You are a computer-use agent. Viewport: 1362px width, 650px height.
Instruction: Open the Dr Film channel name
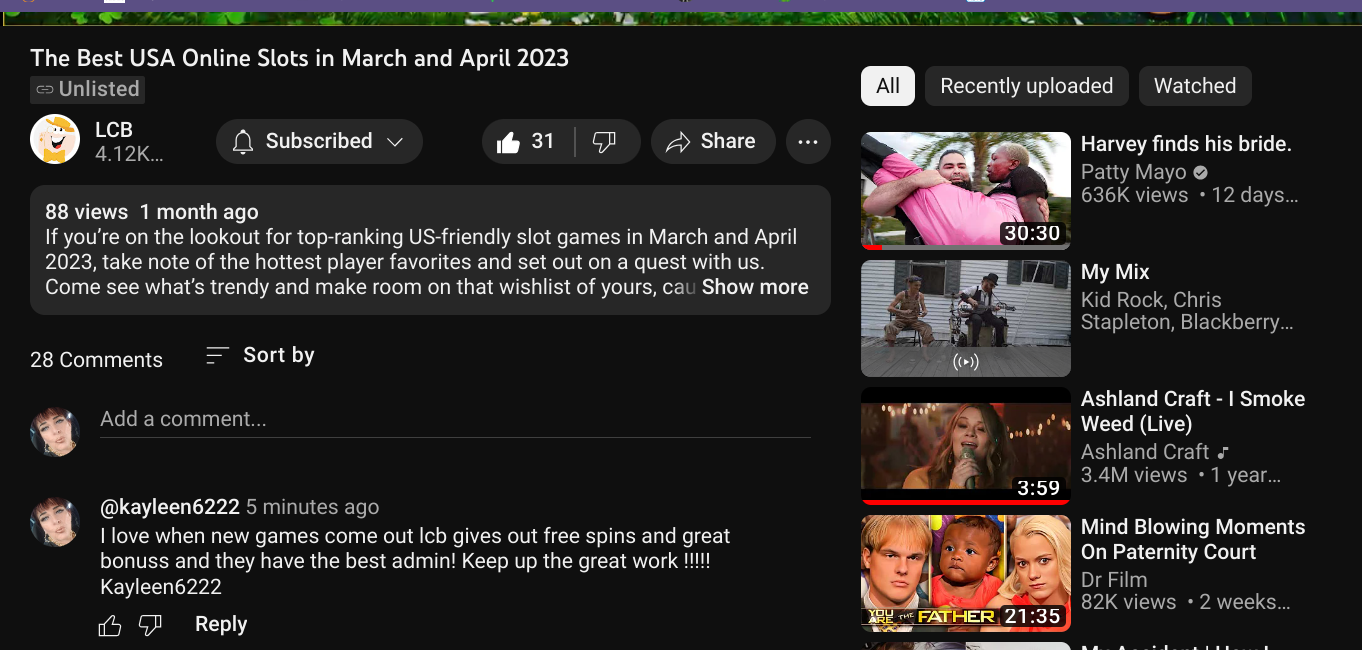(x=1114, y=580)
